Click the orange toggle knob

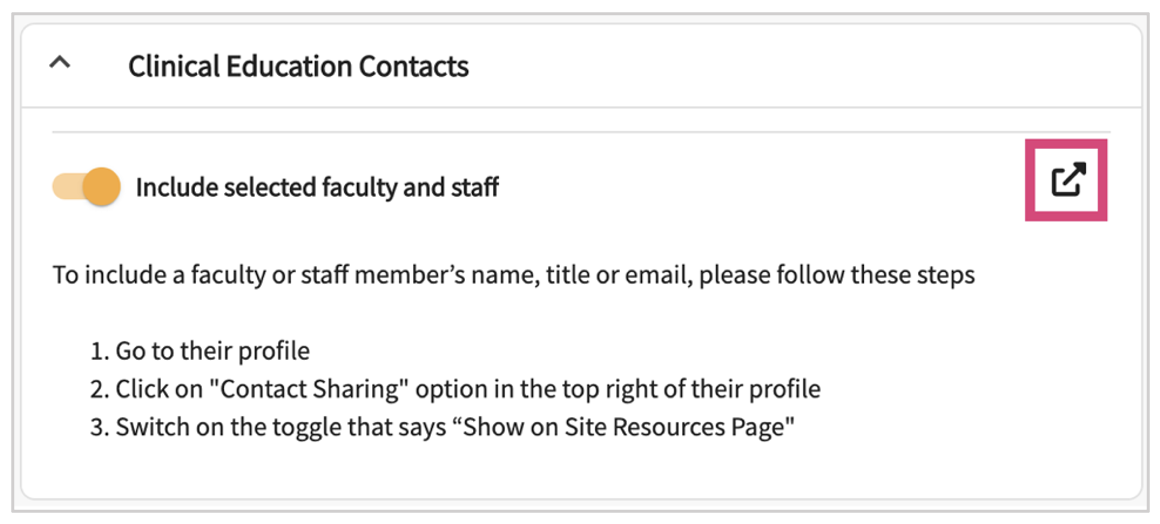pos(100,187)
